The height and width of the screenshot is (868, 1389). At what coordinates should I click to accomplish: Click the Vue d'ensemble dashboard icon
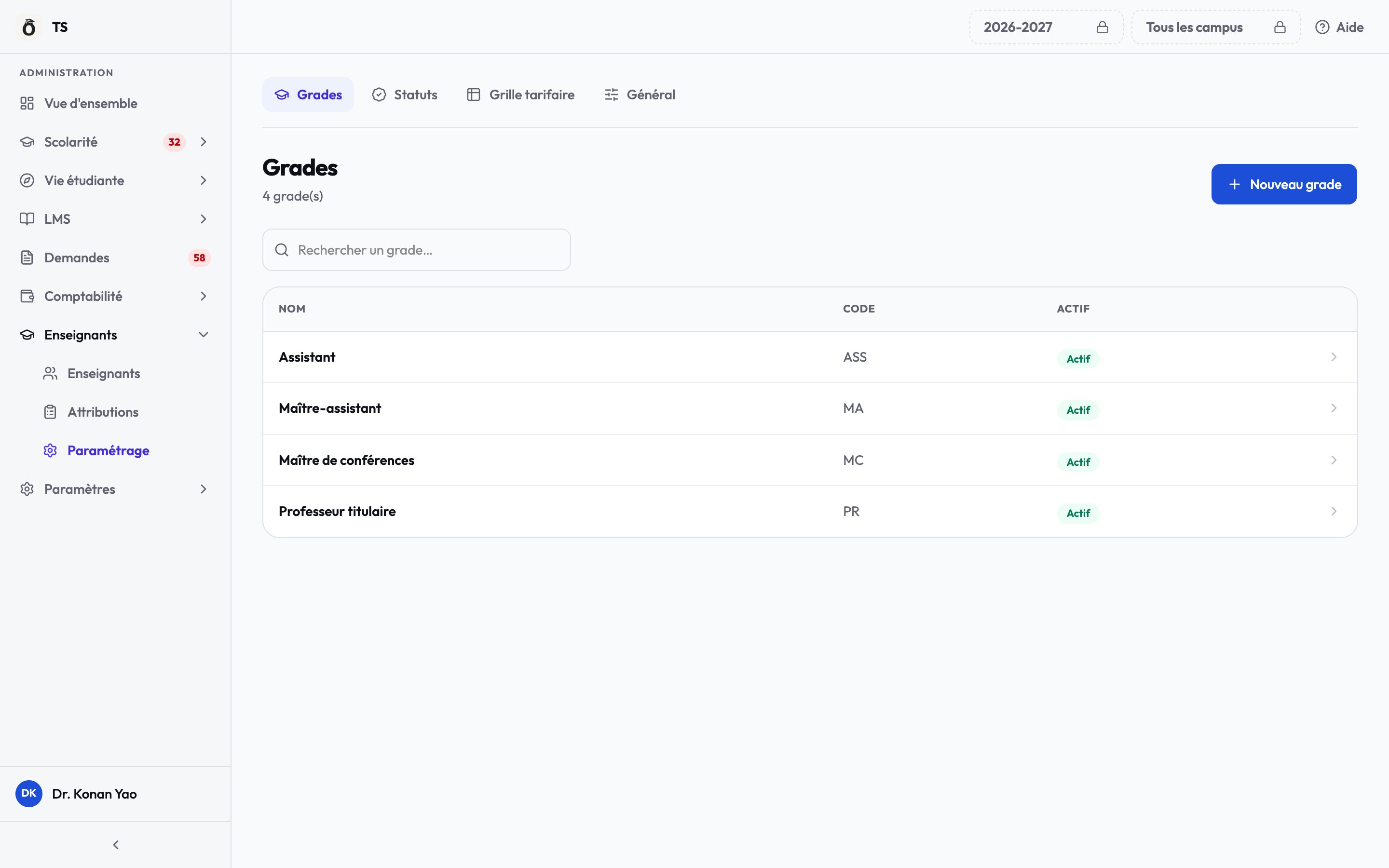27,103
